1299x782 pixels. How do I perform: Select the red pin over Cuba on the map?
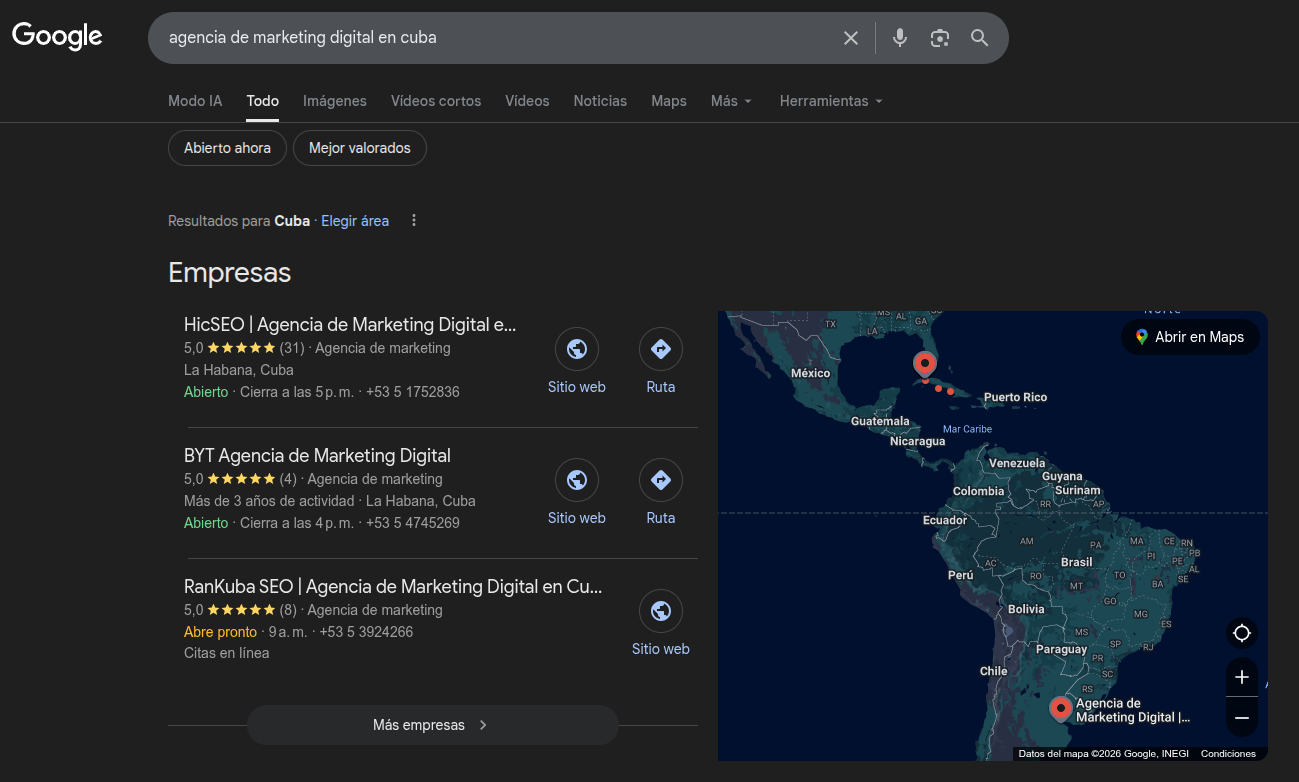click(924, 365)
